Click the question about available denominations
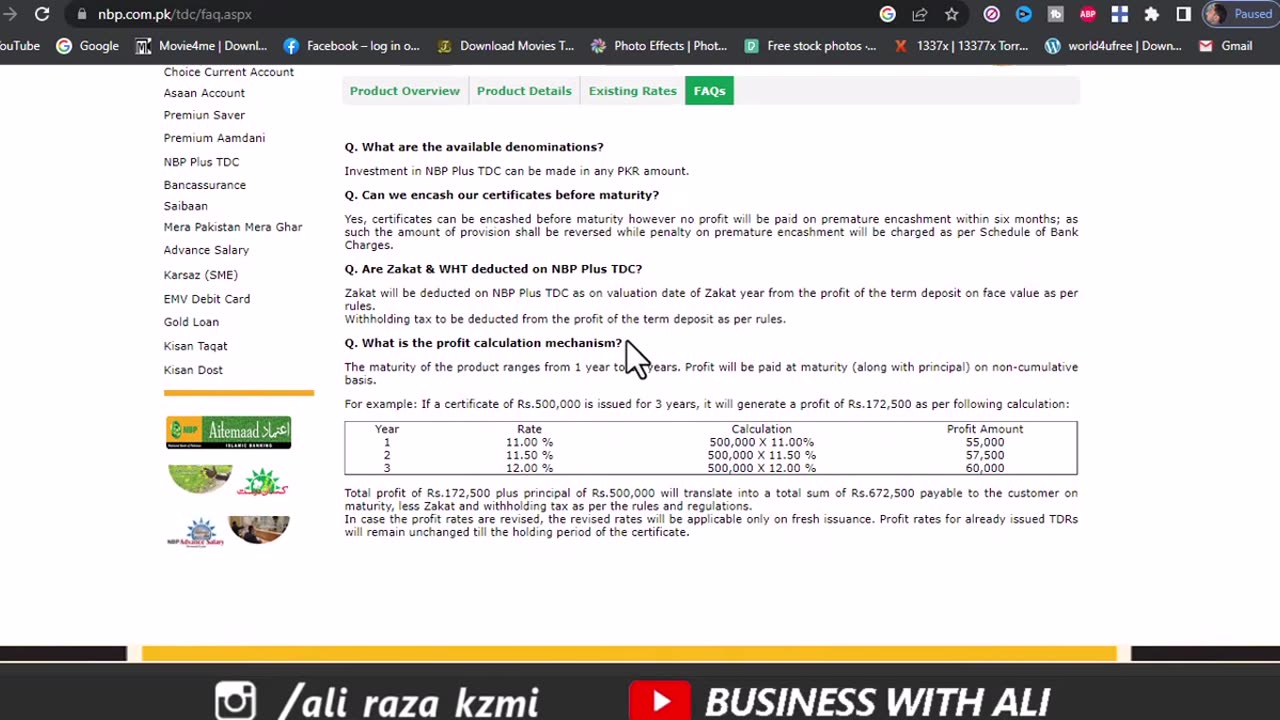The height and width of the screenshot is (720, 1280). [474, 147]
